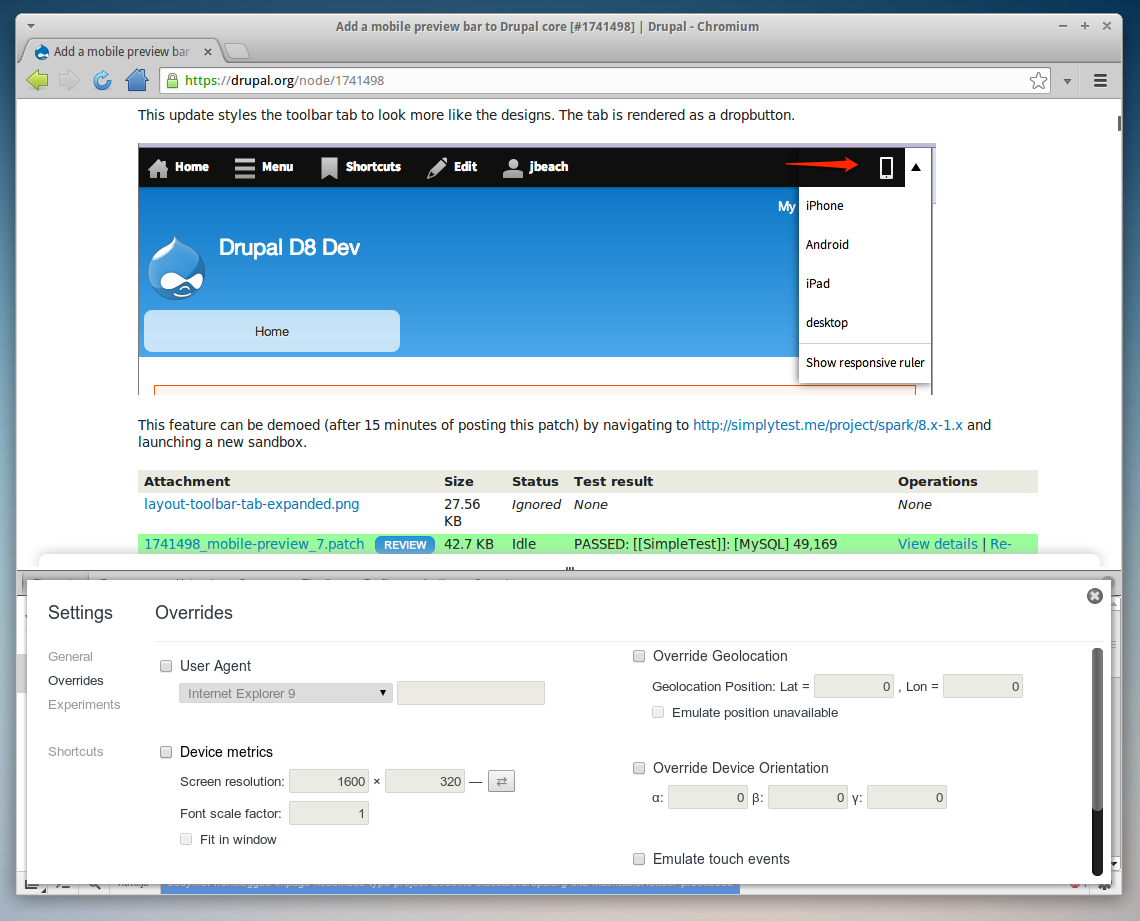
Task: Go back with the green back arrow
Action: coord(36,80)
